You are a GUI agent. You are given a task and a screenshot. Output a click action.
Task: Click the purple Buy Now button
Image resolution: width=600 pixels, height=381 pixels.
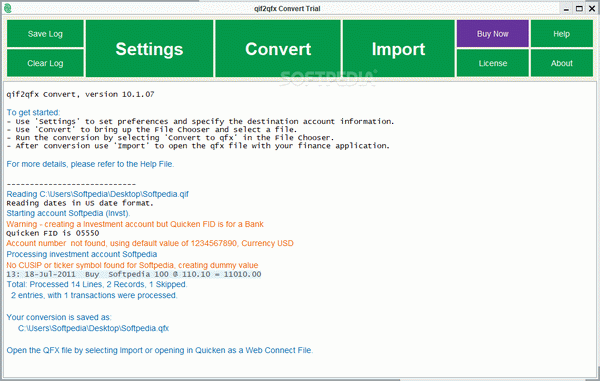(x=492, y=34)
